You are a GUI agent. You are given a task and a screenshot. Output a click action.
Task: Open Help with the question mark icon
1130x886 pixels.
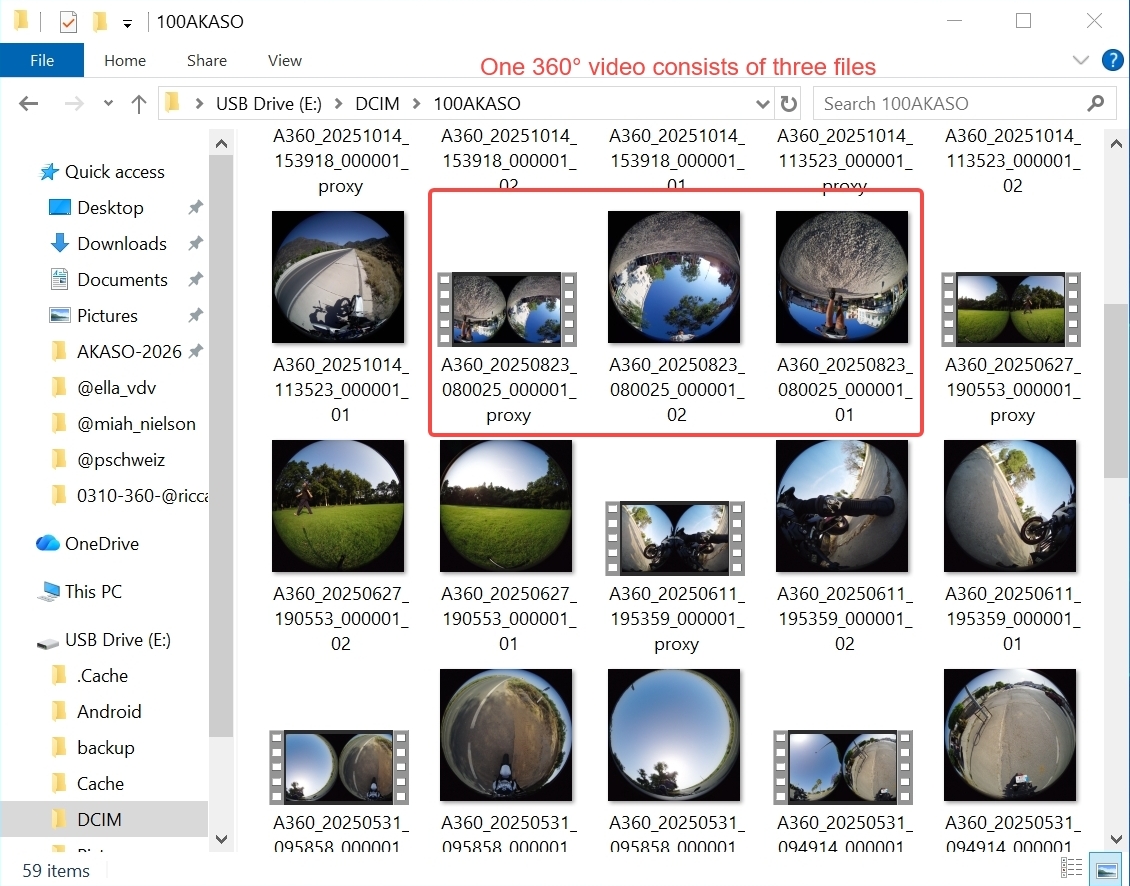1112,60
